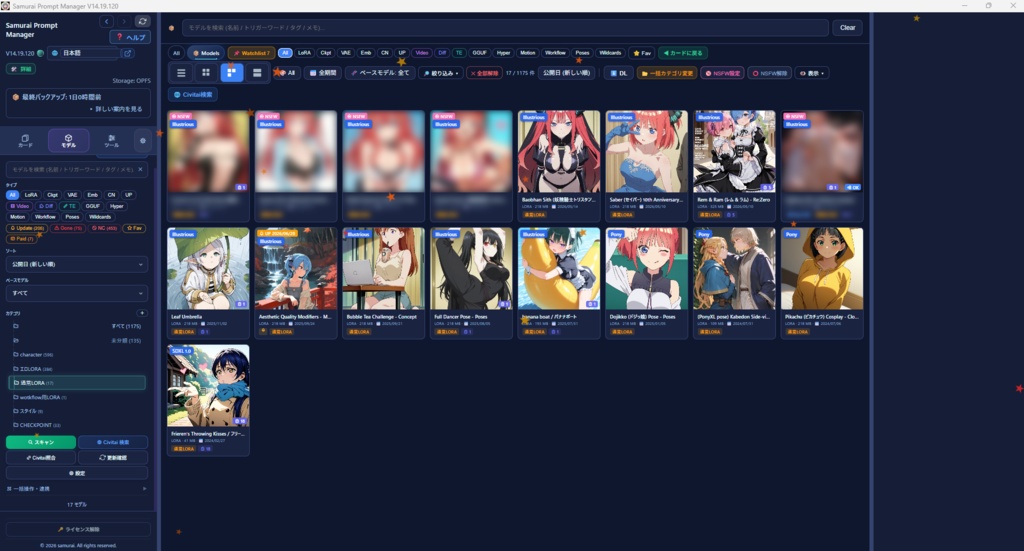
Task: Click the refresh icon in sidebar header
Action: point(142,22)
